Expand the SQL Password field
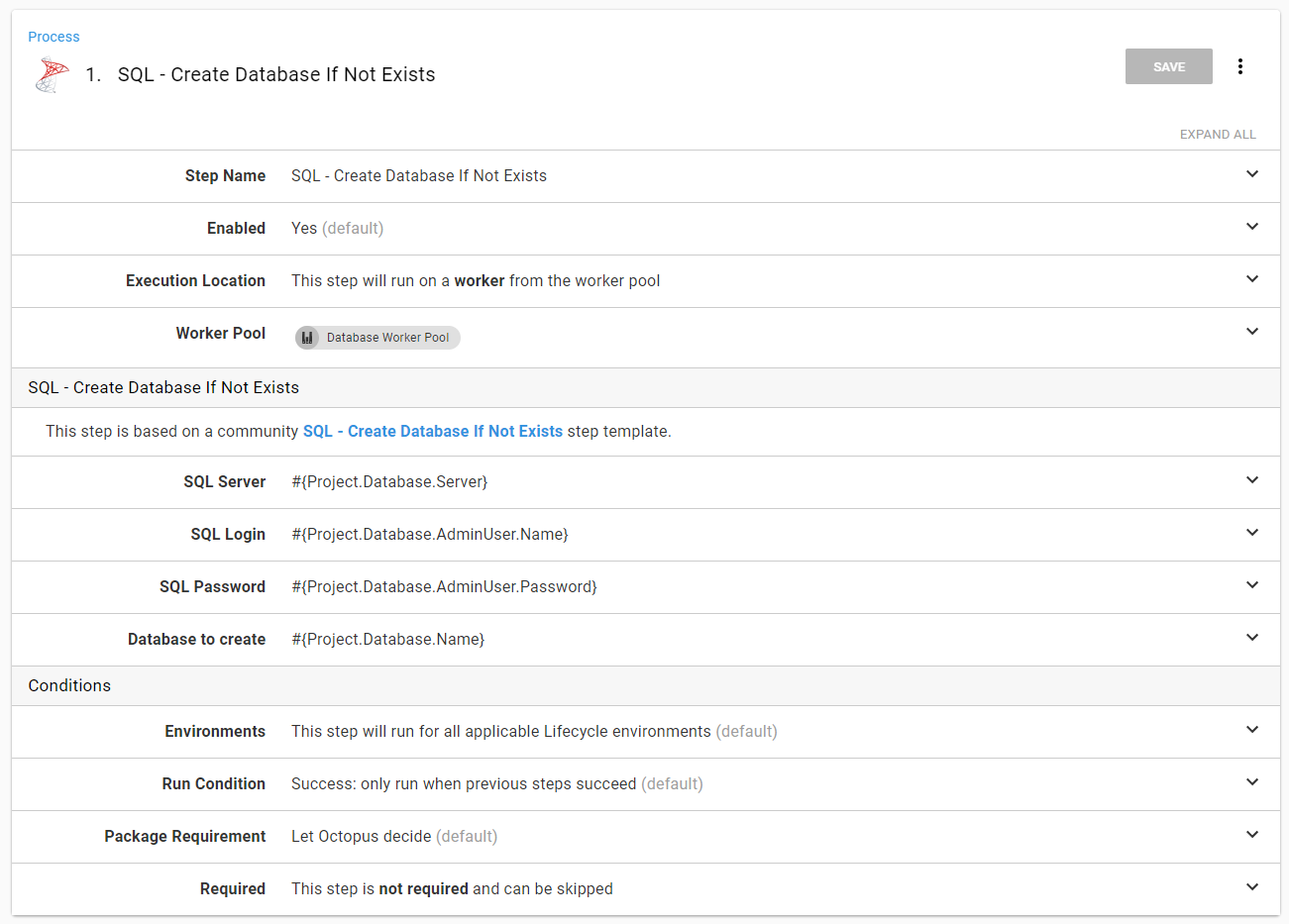The width and height of the screenshot is (1289, 924). [x=1251, y=585]
